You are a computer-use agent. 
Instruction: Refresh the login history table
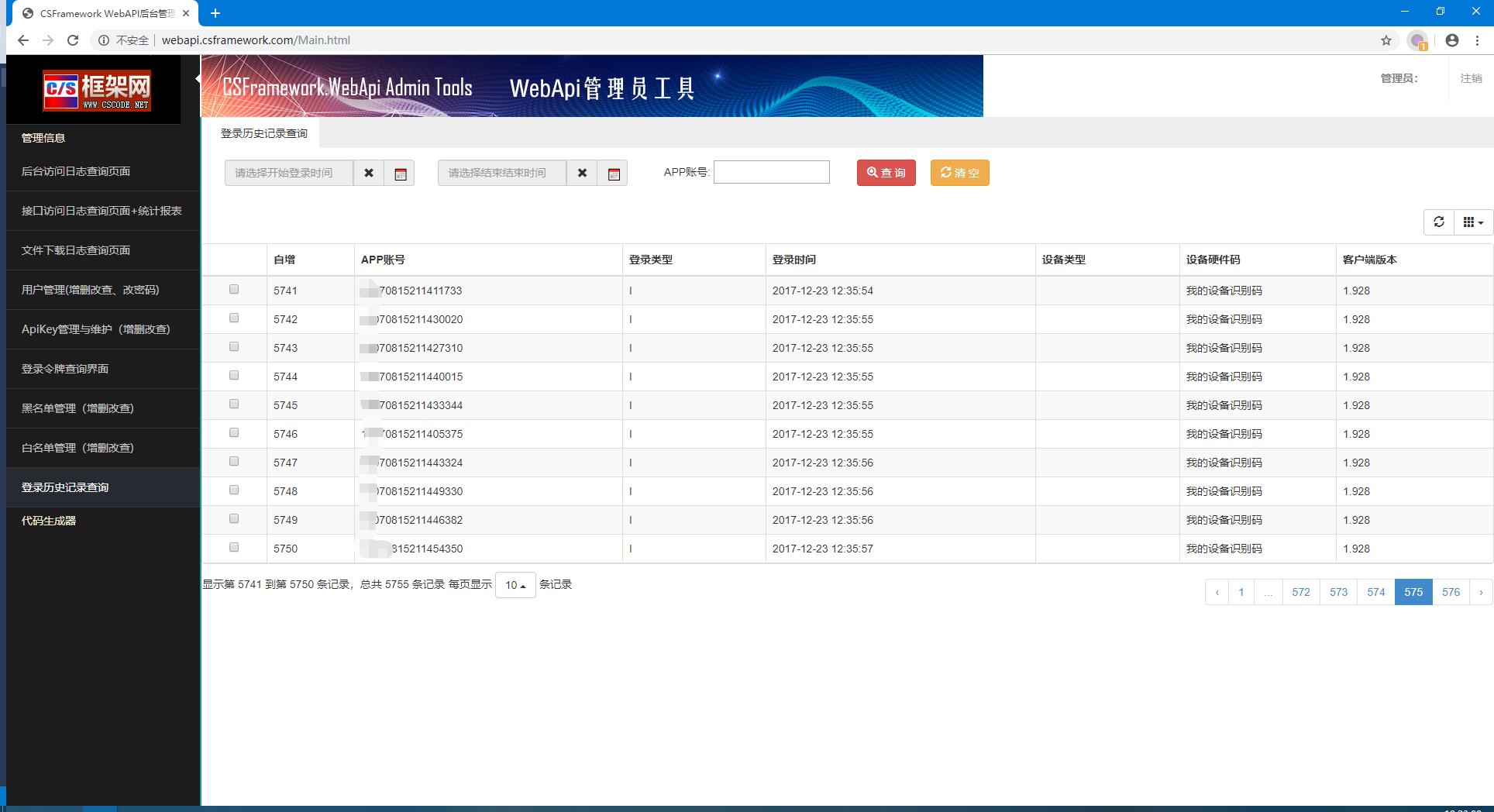(1439, 222)
